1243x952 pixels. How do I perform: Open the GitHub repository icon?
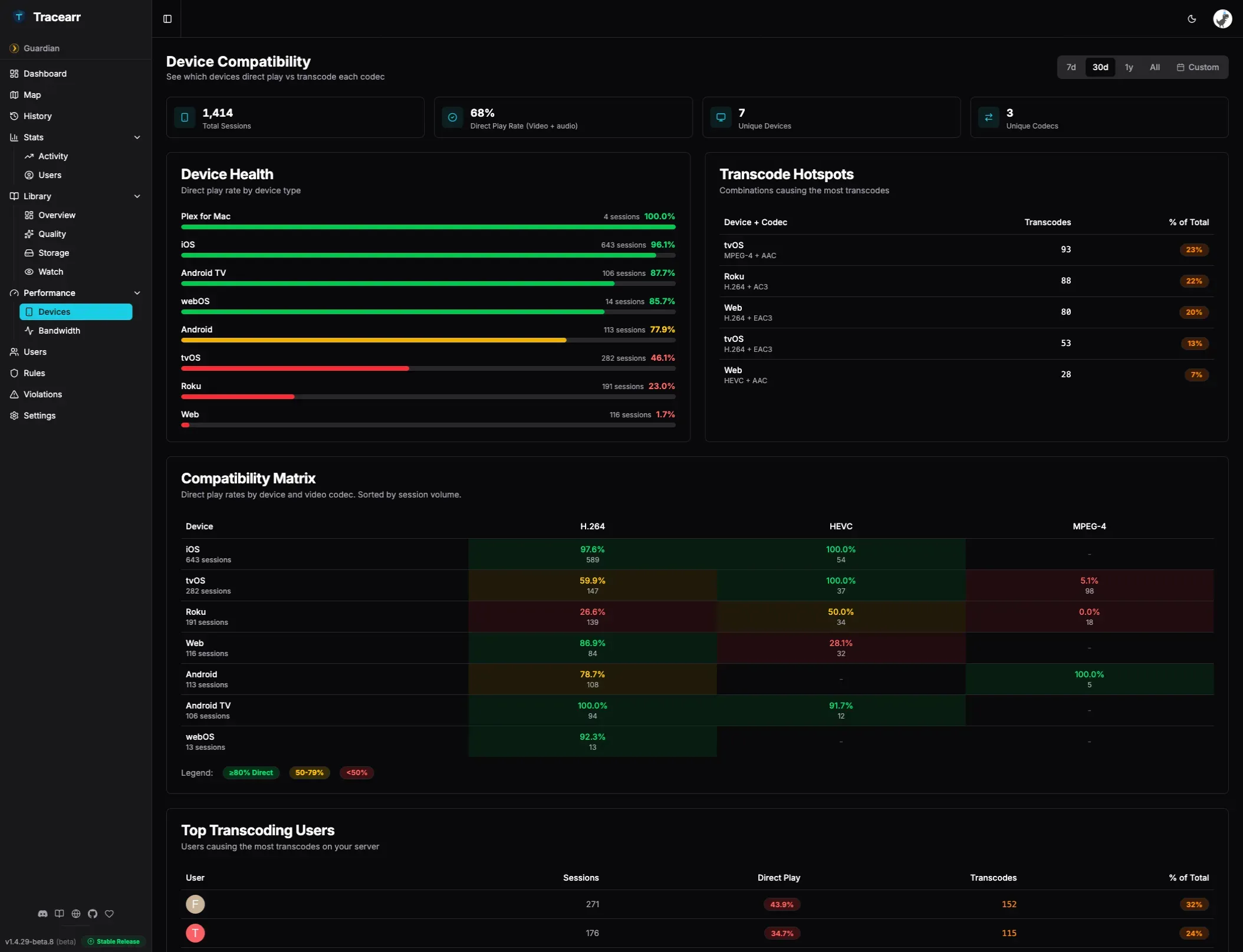[93, 914]
